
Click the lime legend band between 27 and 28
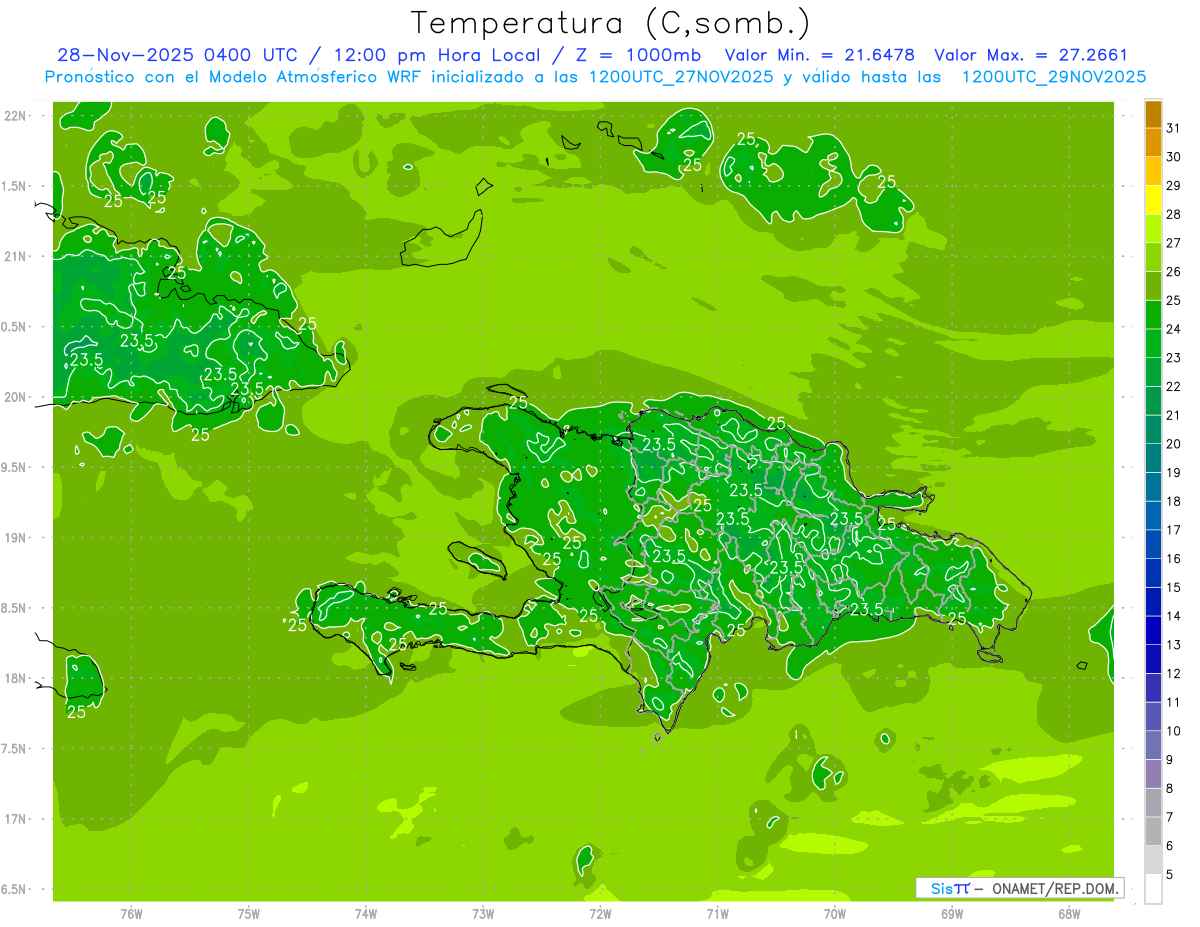point(1153,229)
